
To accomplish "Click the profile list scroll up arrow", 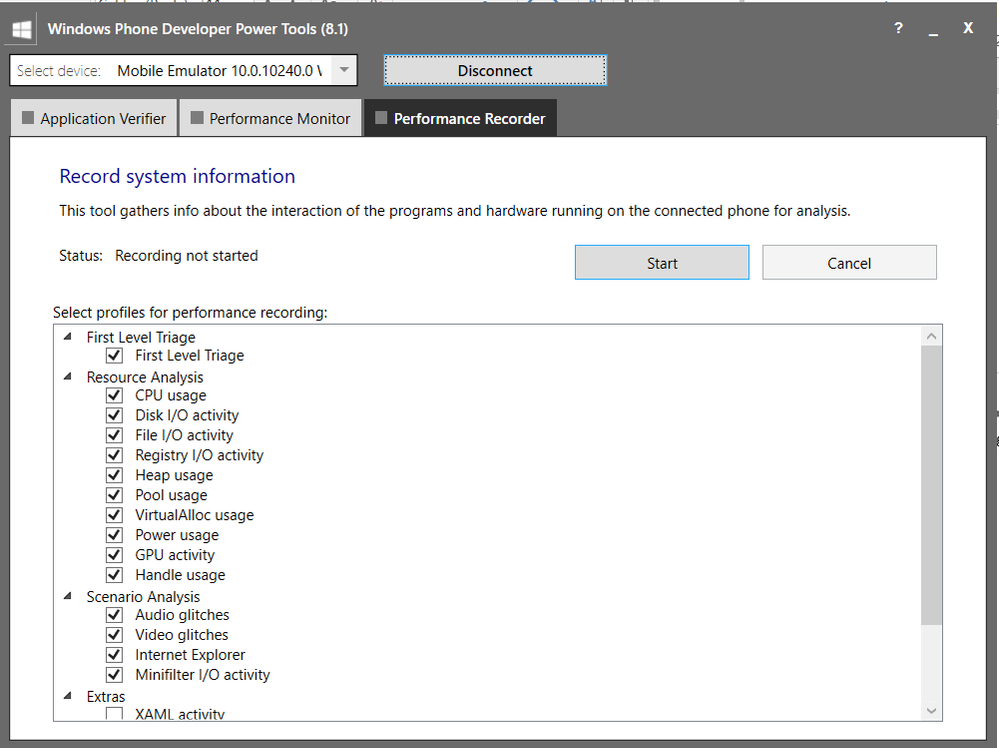I will tap(931, 336).
